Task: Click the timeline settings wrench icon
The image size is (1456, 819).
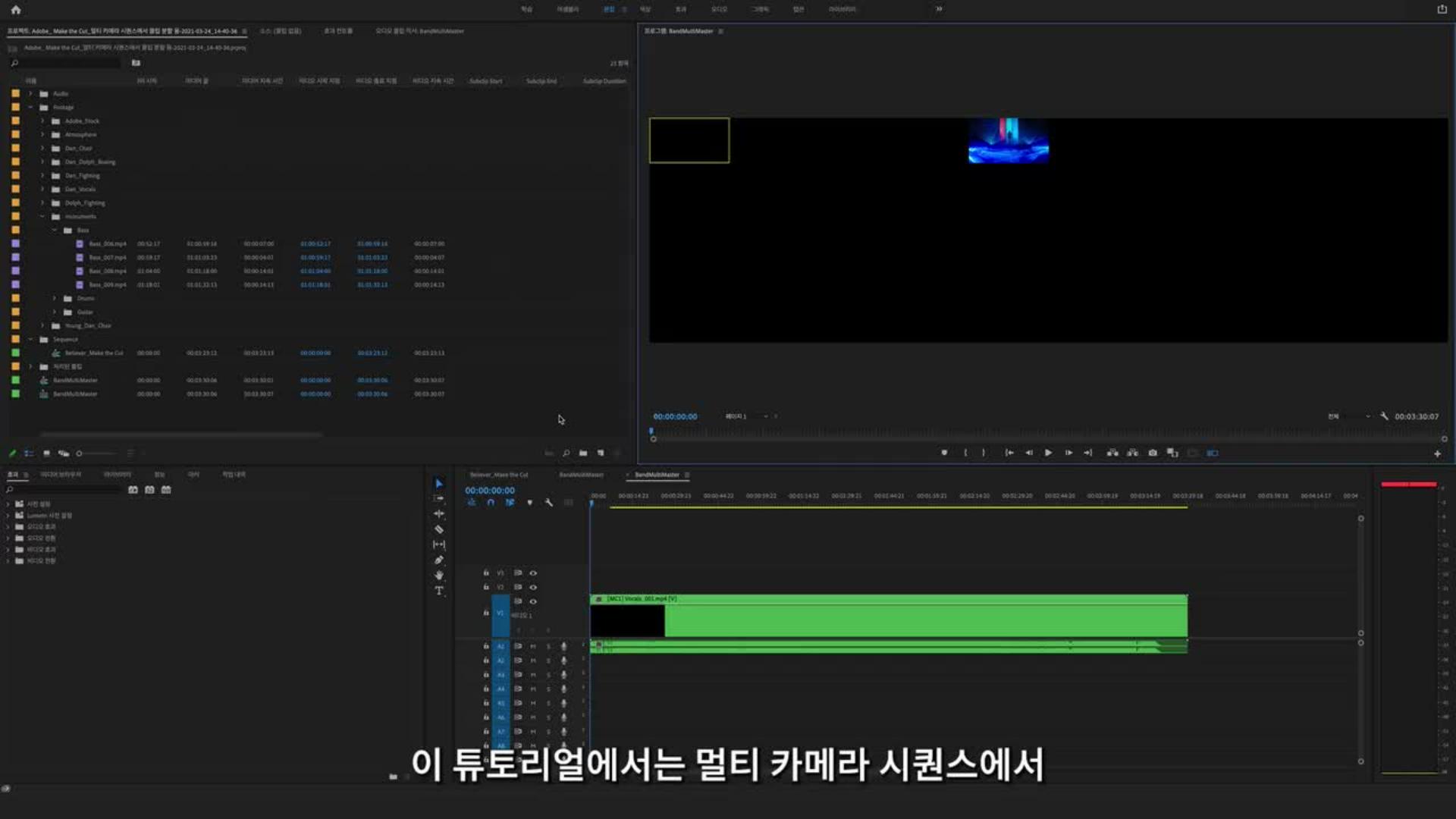Action: click(x=549, y=503)
